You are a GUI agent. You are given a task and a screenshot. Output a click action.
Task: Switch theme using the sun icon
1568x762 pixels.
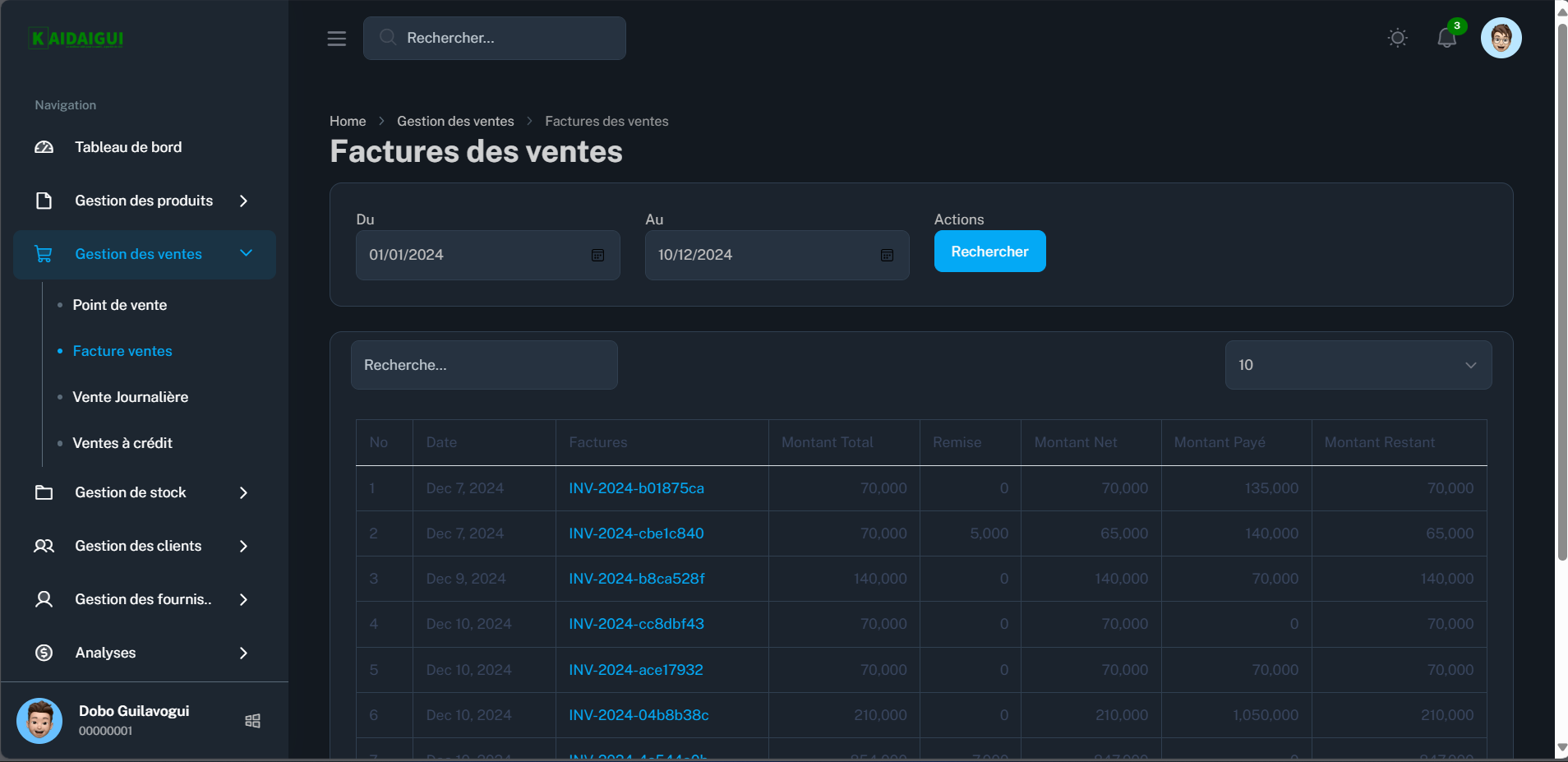[x=1397, y=38]
